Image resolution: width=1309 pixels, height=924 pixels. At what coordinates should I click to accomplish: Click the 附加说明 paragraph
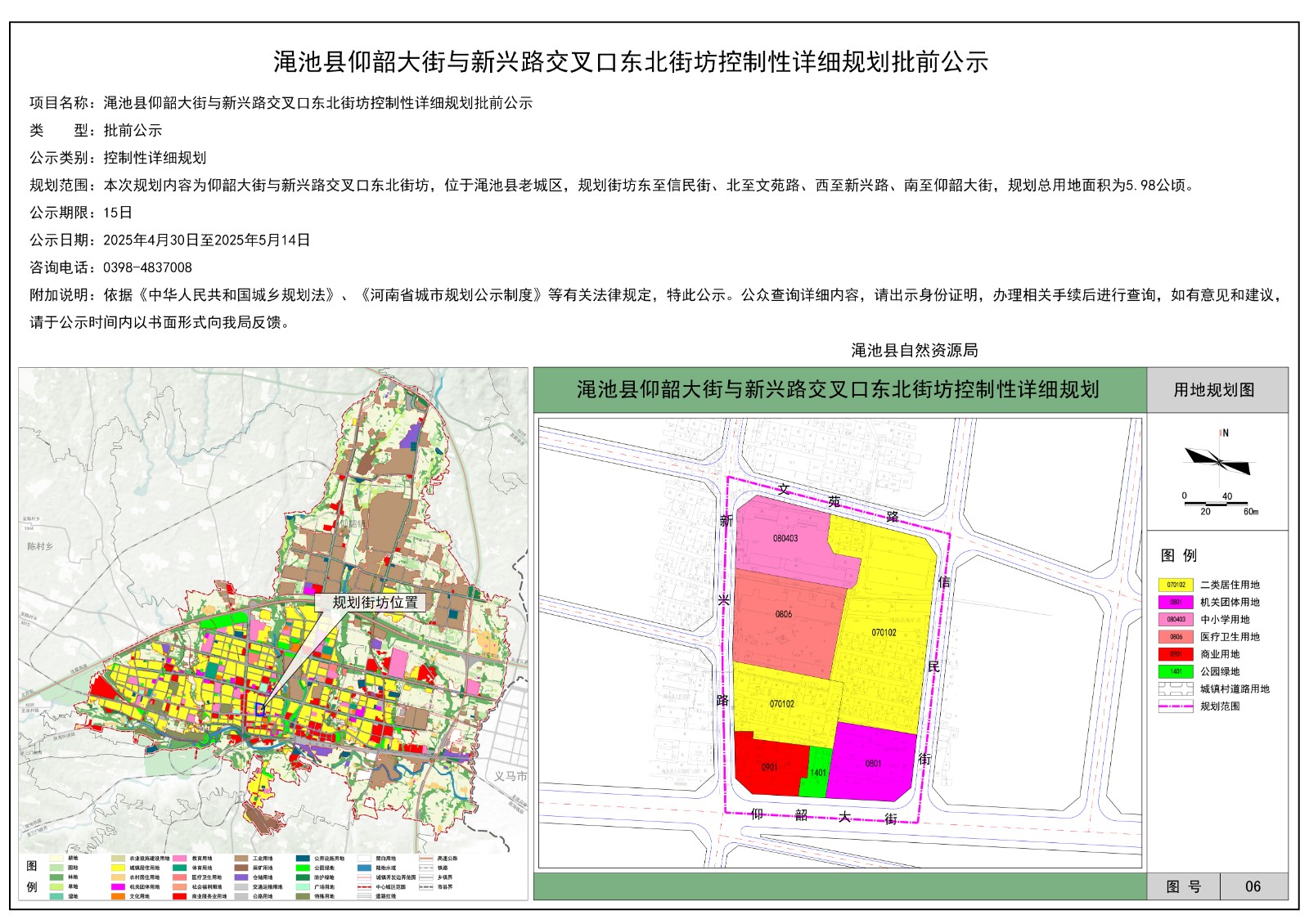click(654, 308)
